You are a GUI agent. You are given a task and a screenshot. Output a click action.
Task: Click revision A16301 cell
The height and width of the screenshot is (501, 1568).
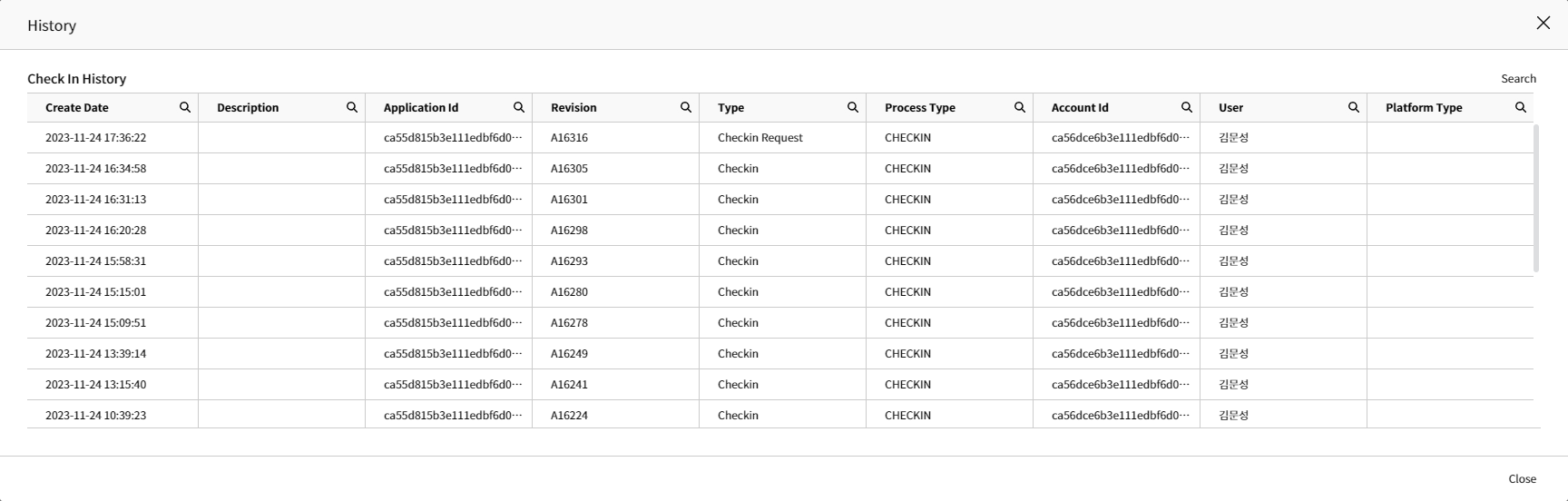tap(615, 200)
